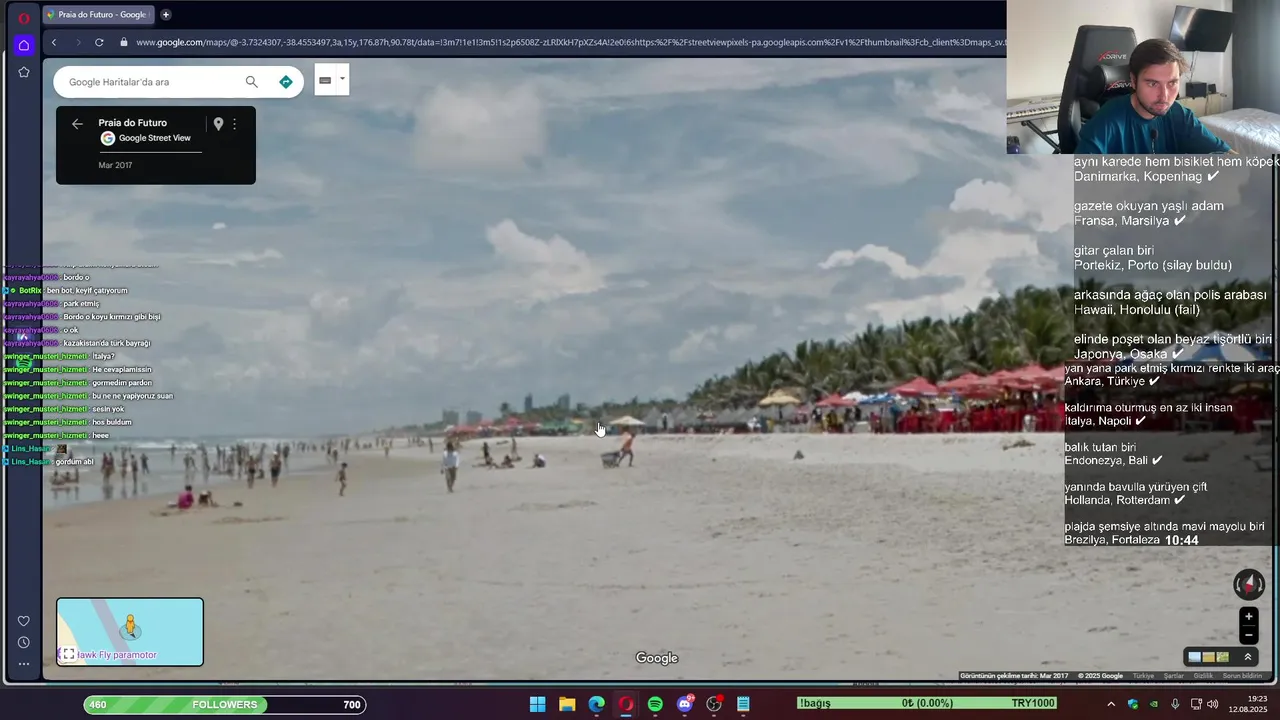This screenshot has width=1280, height=720.
Task: Open a new browser tab
Action: click(x=166, y=15)
